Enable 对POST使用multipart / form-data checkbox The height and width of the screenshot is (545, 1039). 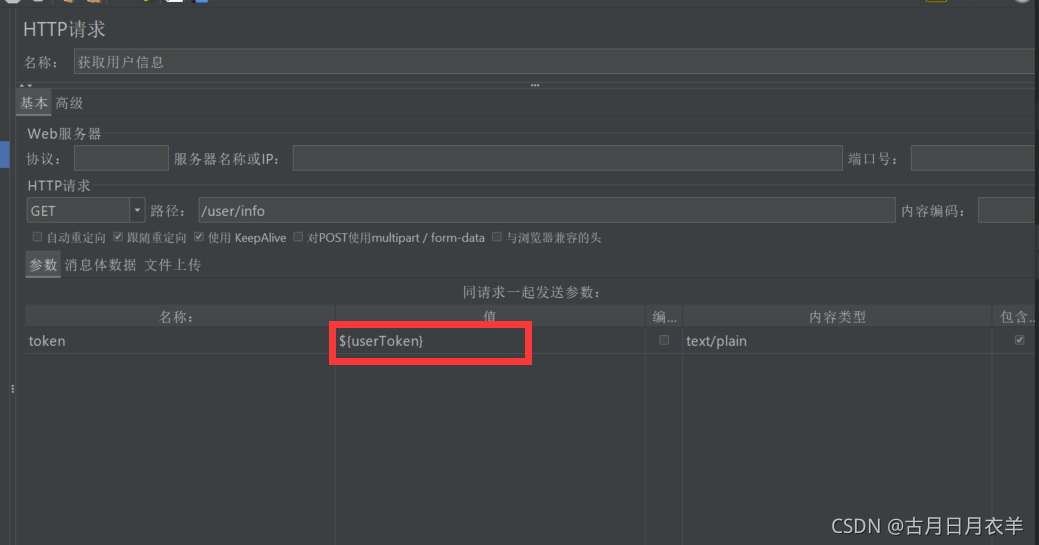(298, 237)
